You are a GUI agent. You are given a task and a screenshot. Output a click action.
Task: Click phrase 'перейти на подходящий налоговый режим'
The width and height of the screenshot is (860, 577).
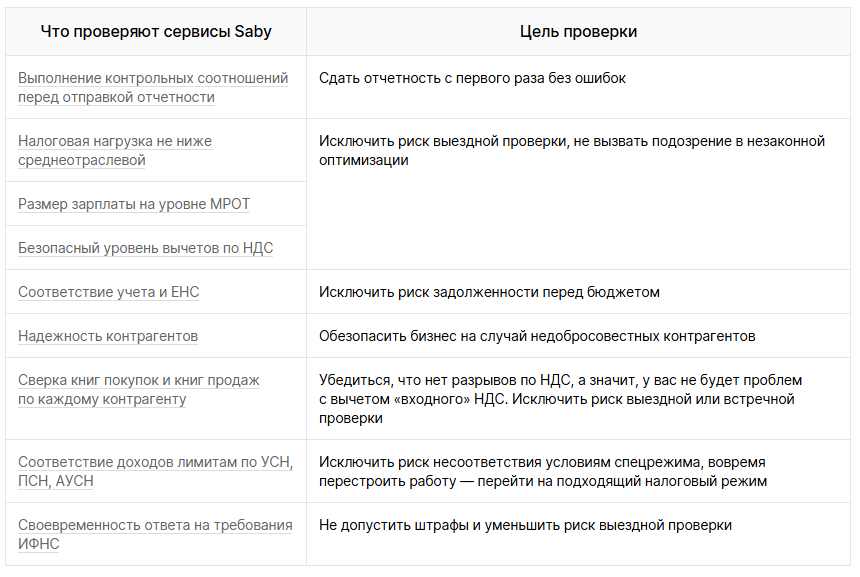click(622, 482)
